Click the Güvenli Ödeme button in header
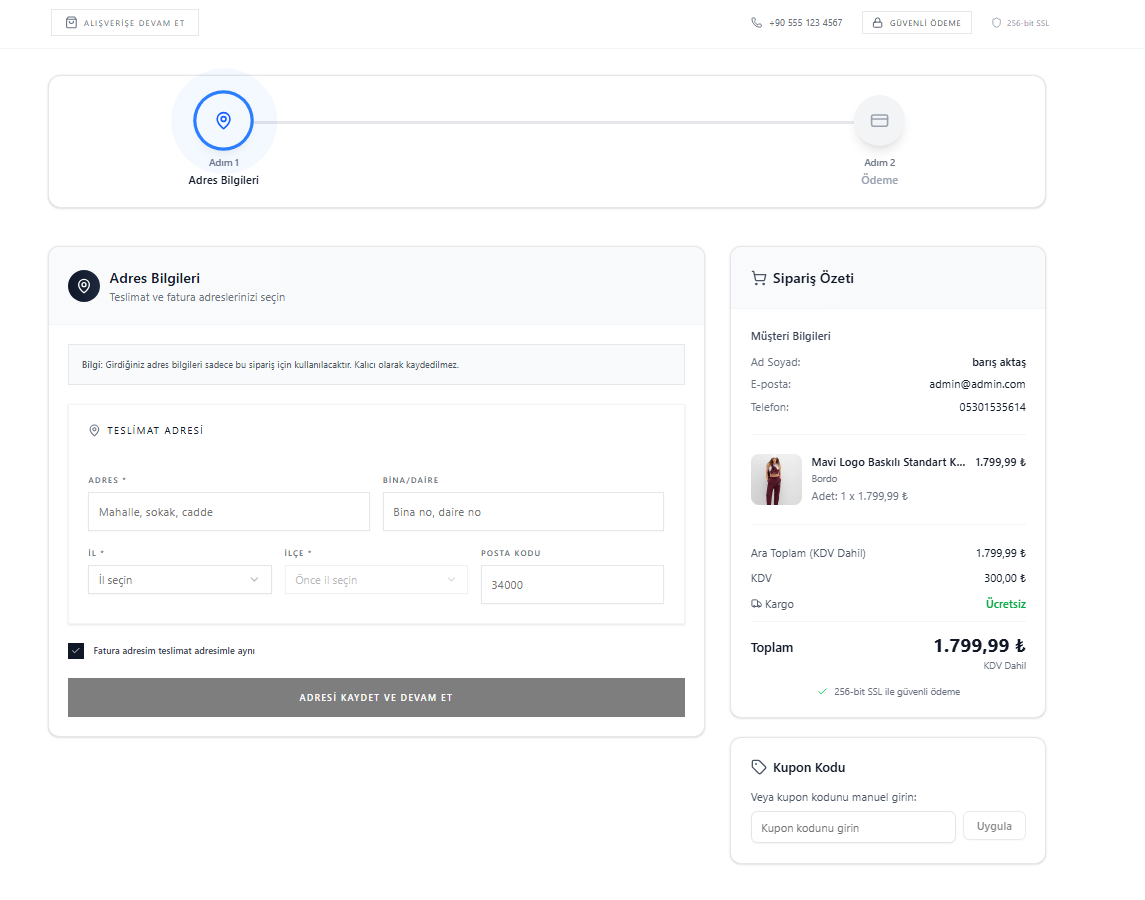This screenshot has height=900, width=1145. (916, 22)
